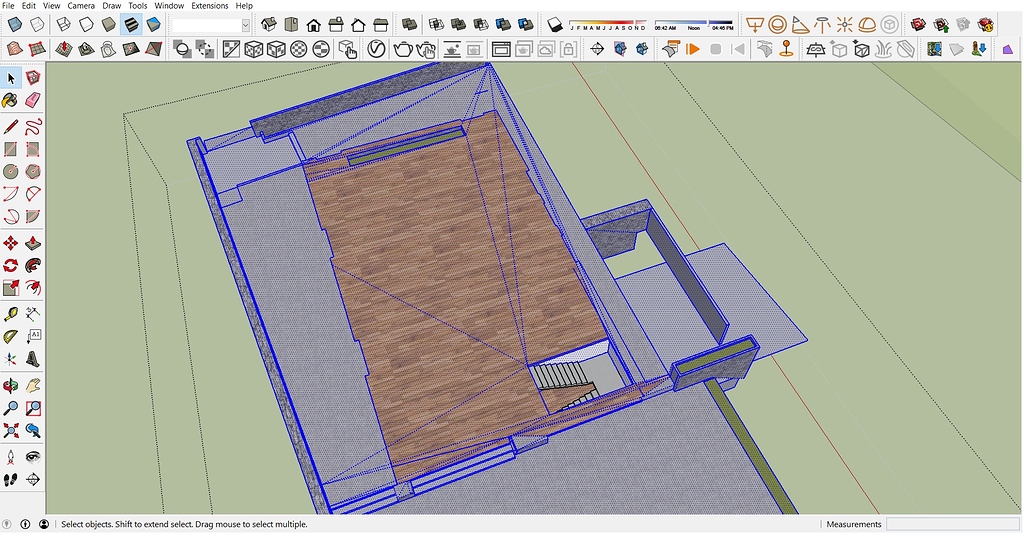Choose the Freehand drawing tool
Image resolution: width=1024 pixels, height=549 pixels.
[x=33, y=127]
